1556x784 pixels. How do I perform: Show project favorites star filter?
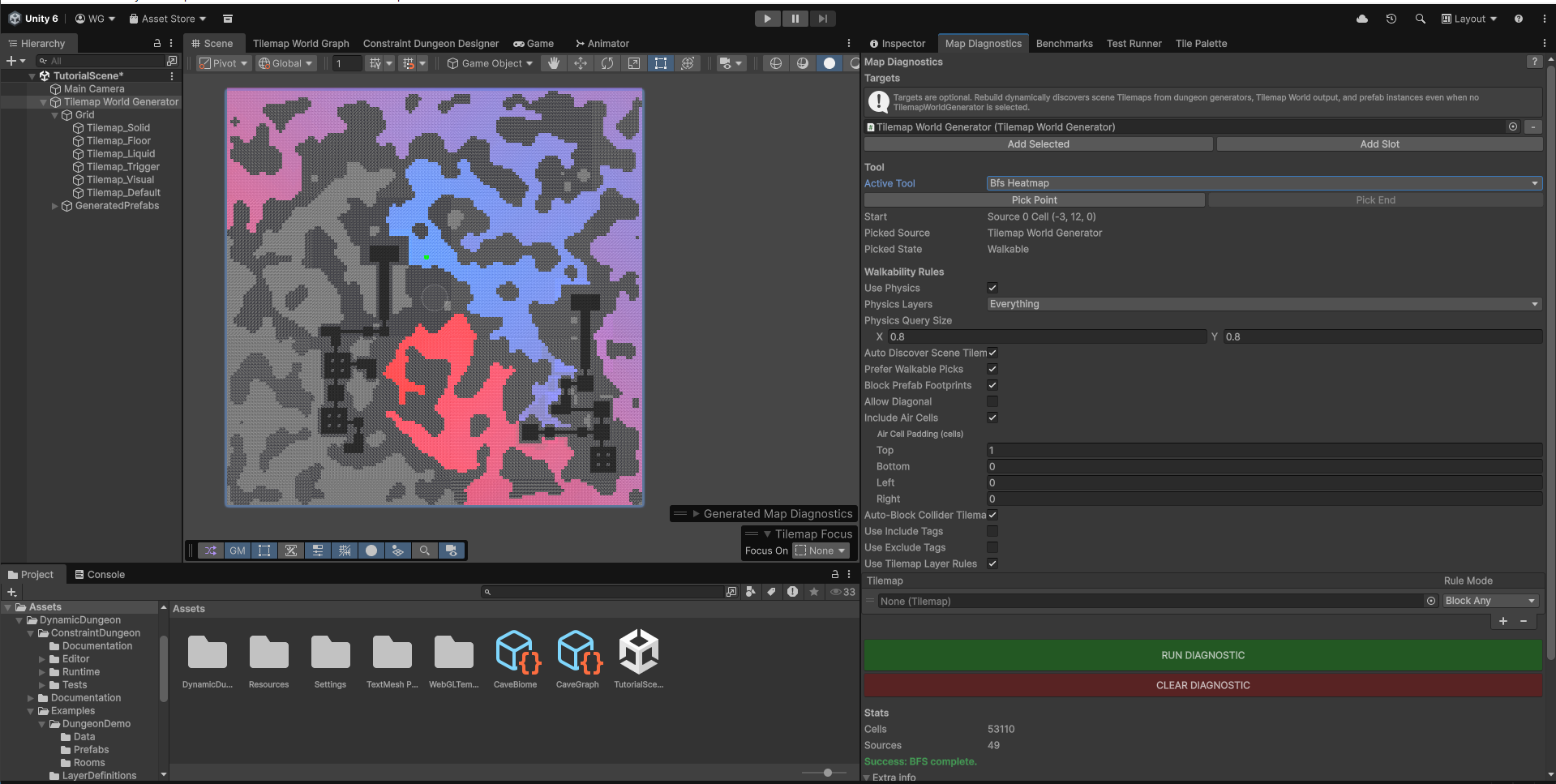pos(814,592)
